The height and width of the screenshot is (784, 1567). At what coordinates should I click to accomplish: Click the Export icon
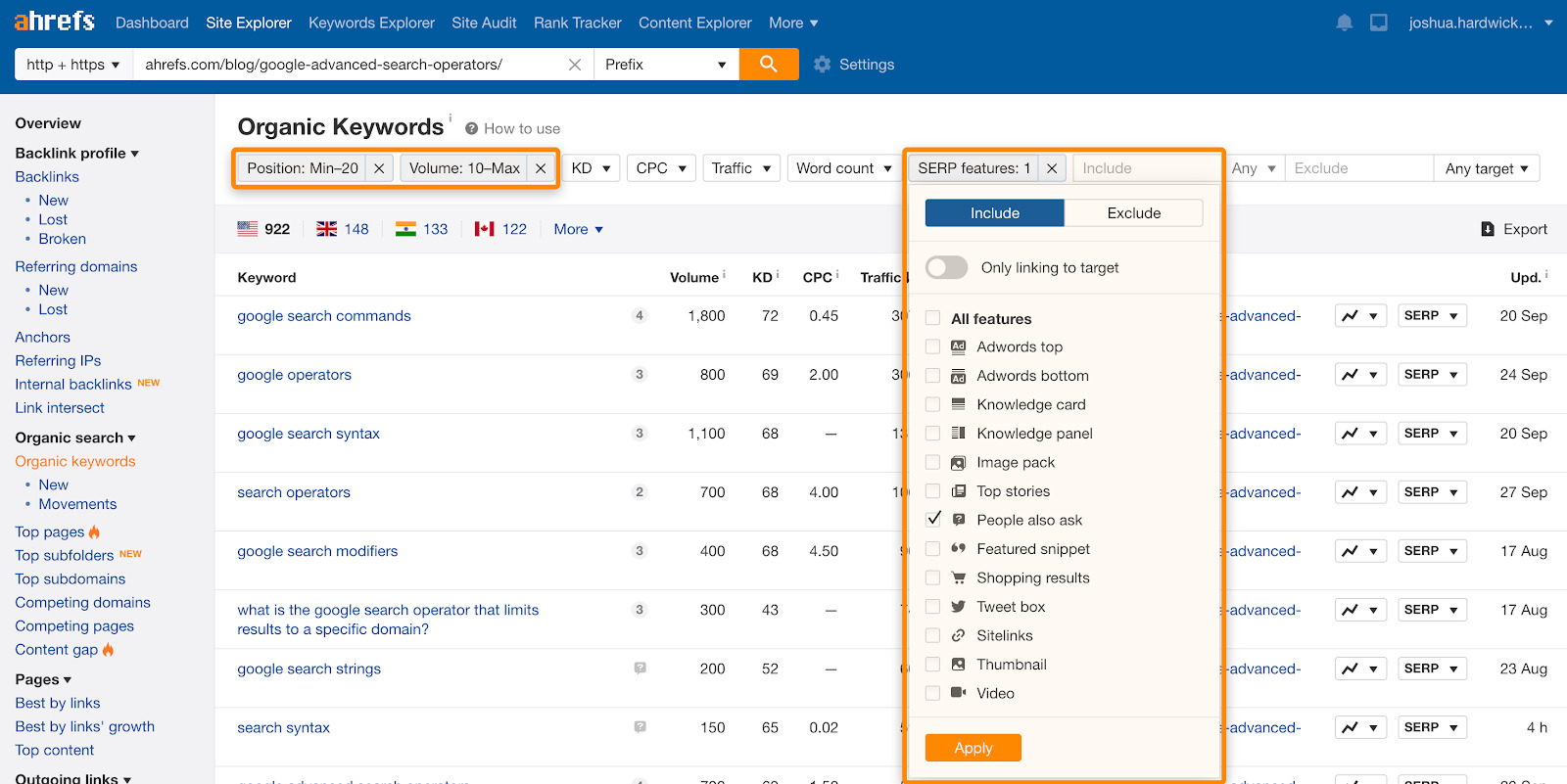coord(1488,229)
